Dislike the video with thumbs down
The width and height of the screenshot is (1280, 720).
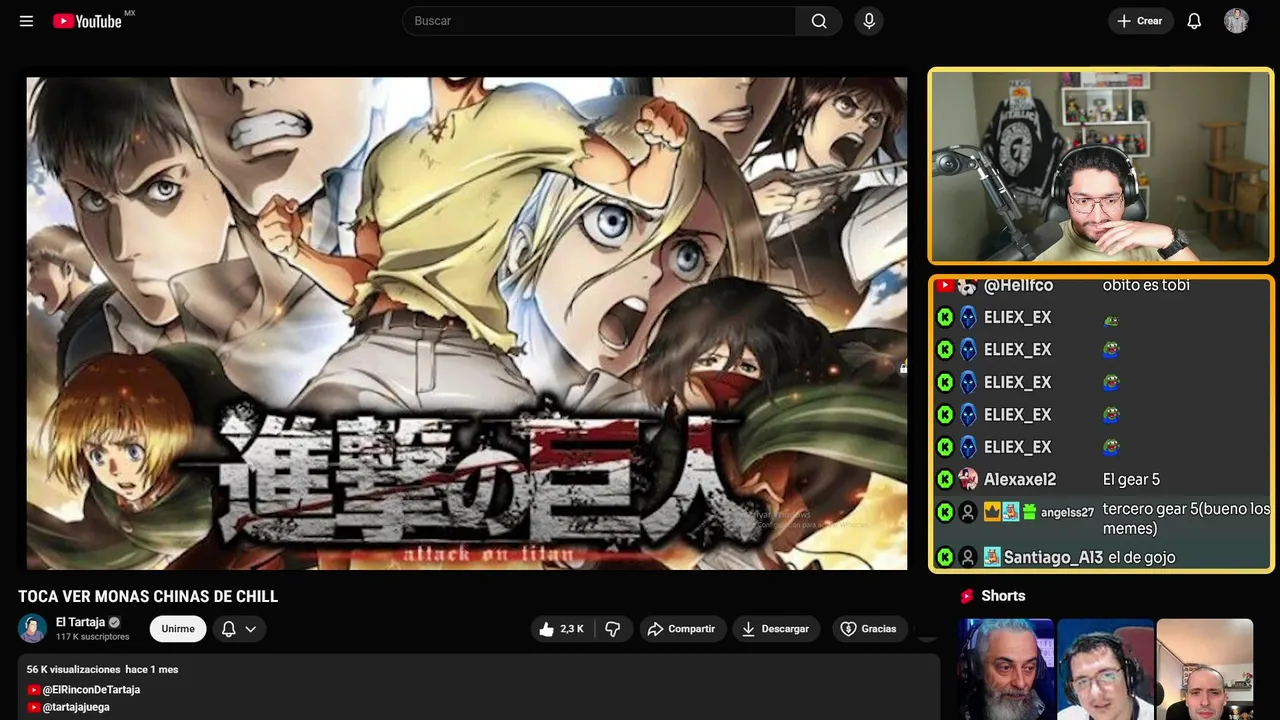[613, 629]
